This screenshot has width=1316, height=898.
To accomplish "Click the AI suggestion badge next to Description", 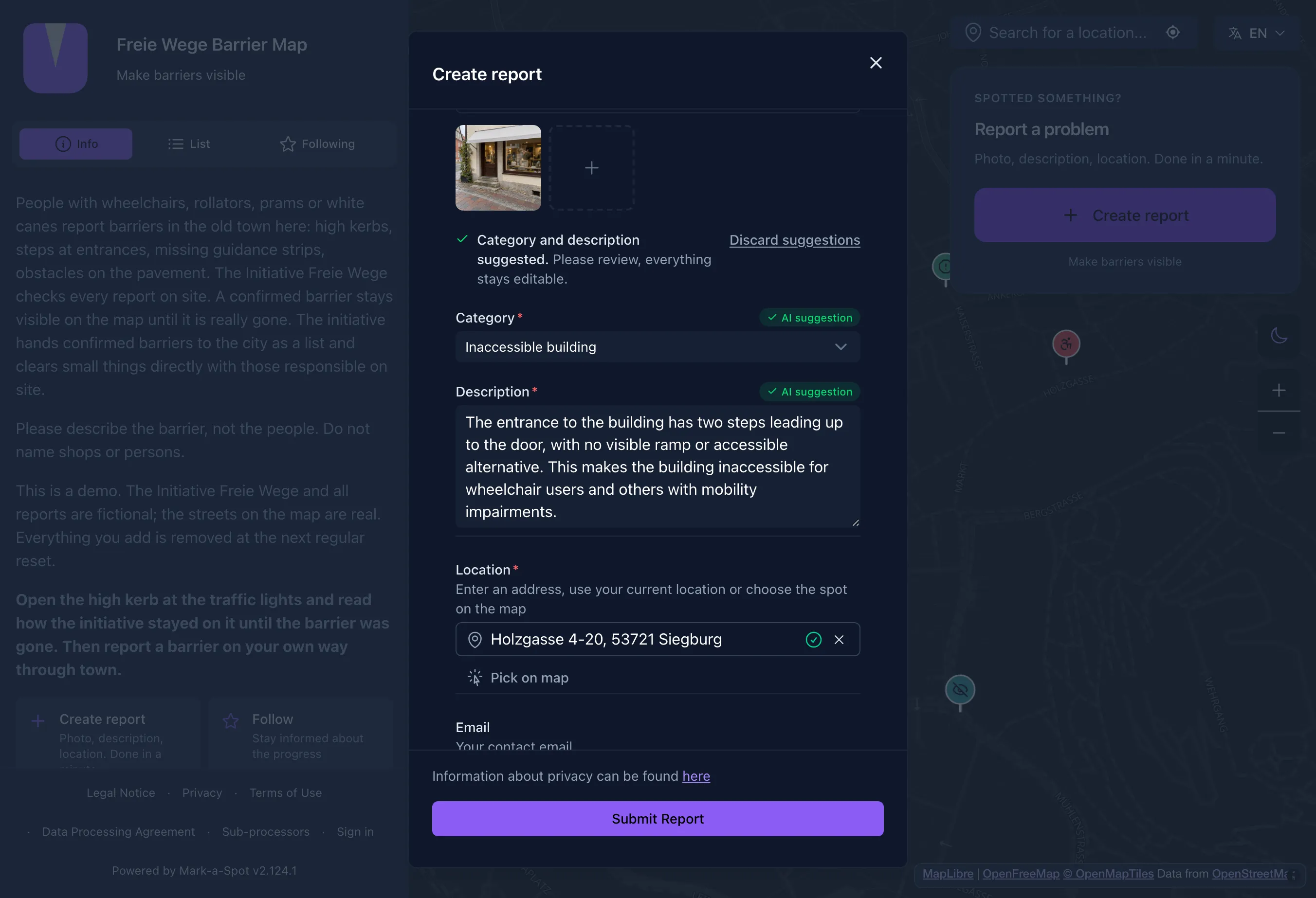I will [810, 392].
